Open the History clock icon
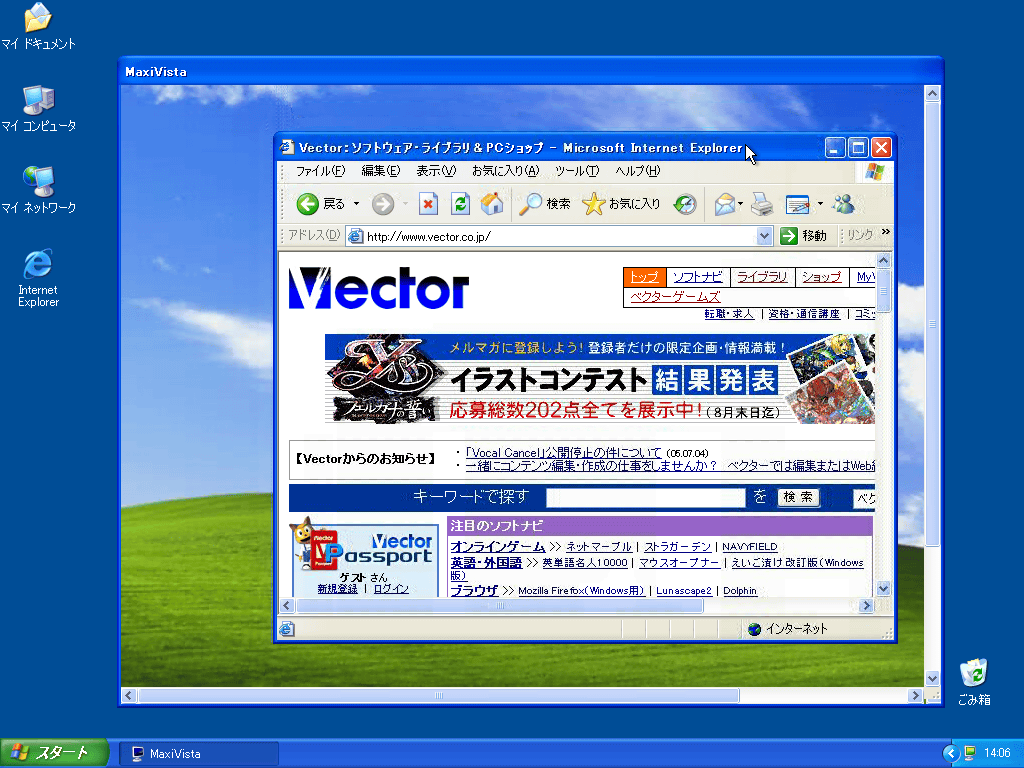Viewport: 1024px width, 768px height. click(x=685, y=204)
